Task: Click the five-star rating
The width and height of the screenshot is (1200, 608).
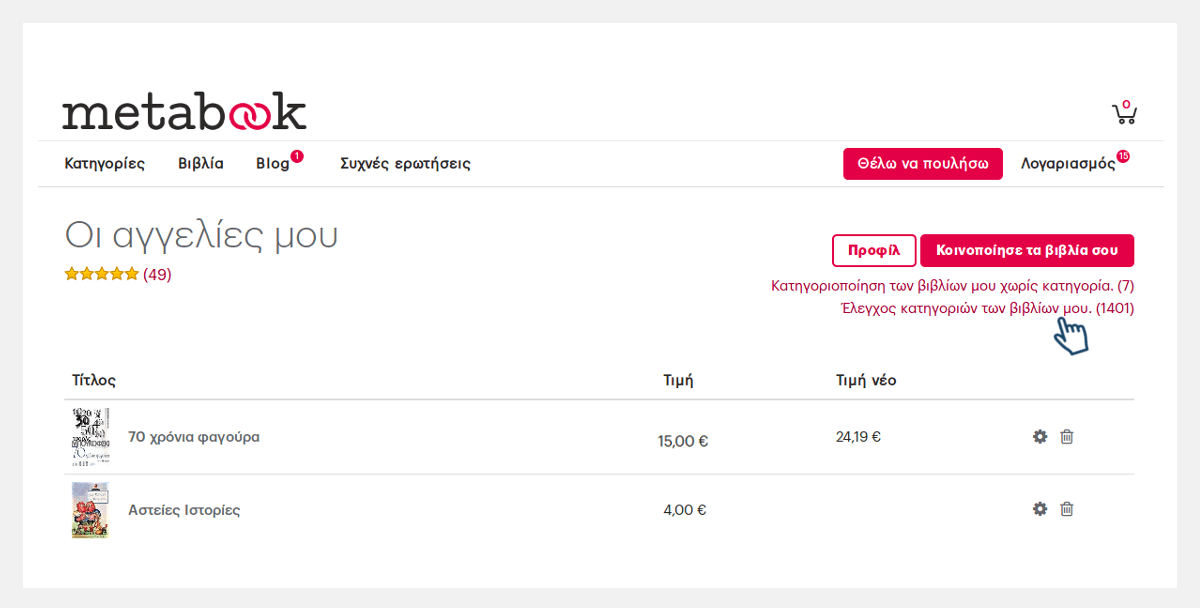Action: [x=101, y=274]
